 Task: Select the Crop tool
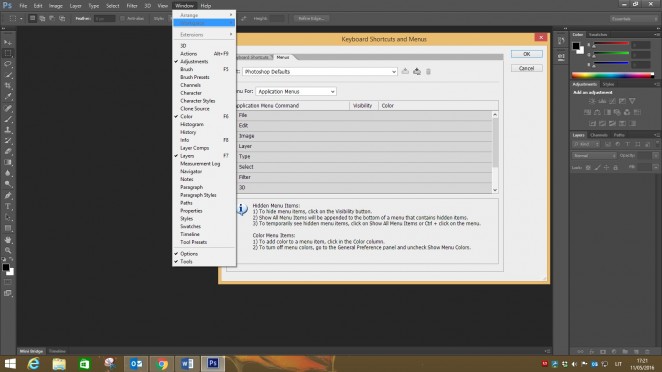tap(8, 86)
